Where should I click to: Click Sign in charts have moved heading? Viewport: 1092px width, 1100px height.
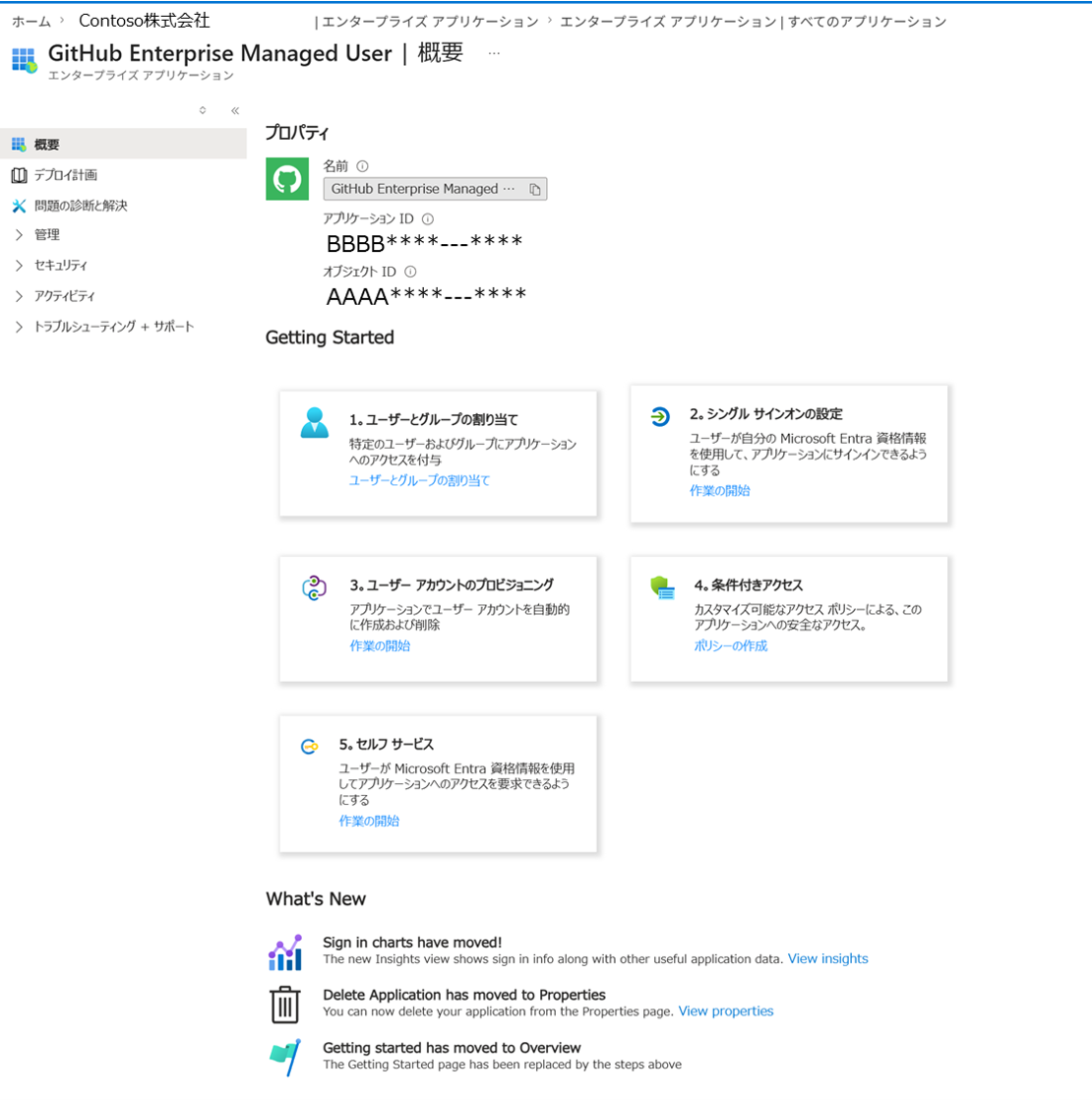pos(412,943)
